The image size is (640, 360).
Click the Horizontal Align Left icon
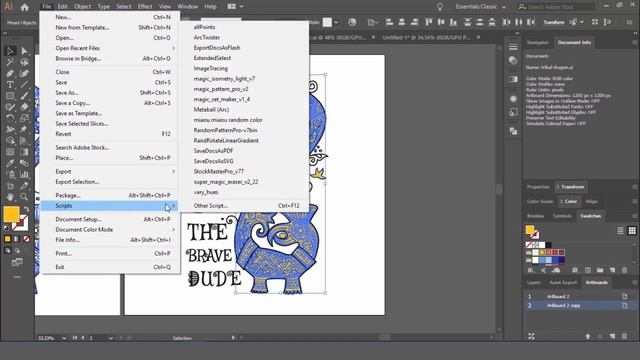pos(389,22)
